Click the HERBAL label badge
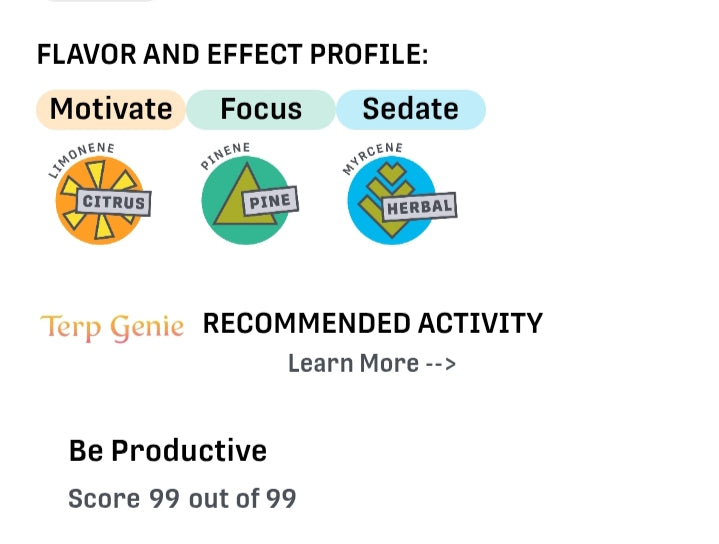 tap(420, 207)
